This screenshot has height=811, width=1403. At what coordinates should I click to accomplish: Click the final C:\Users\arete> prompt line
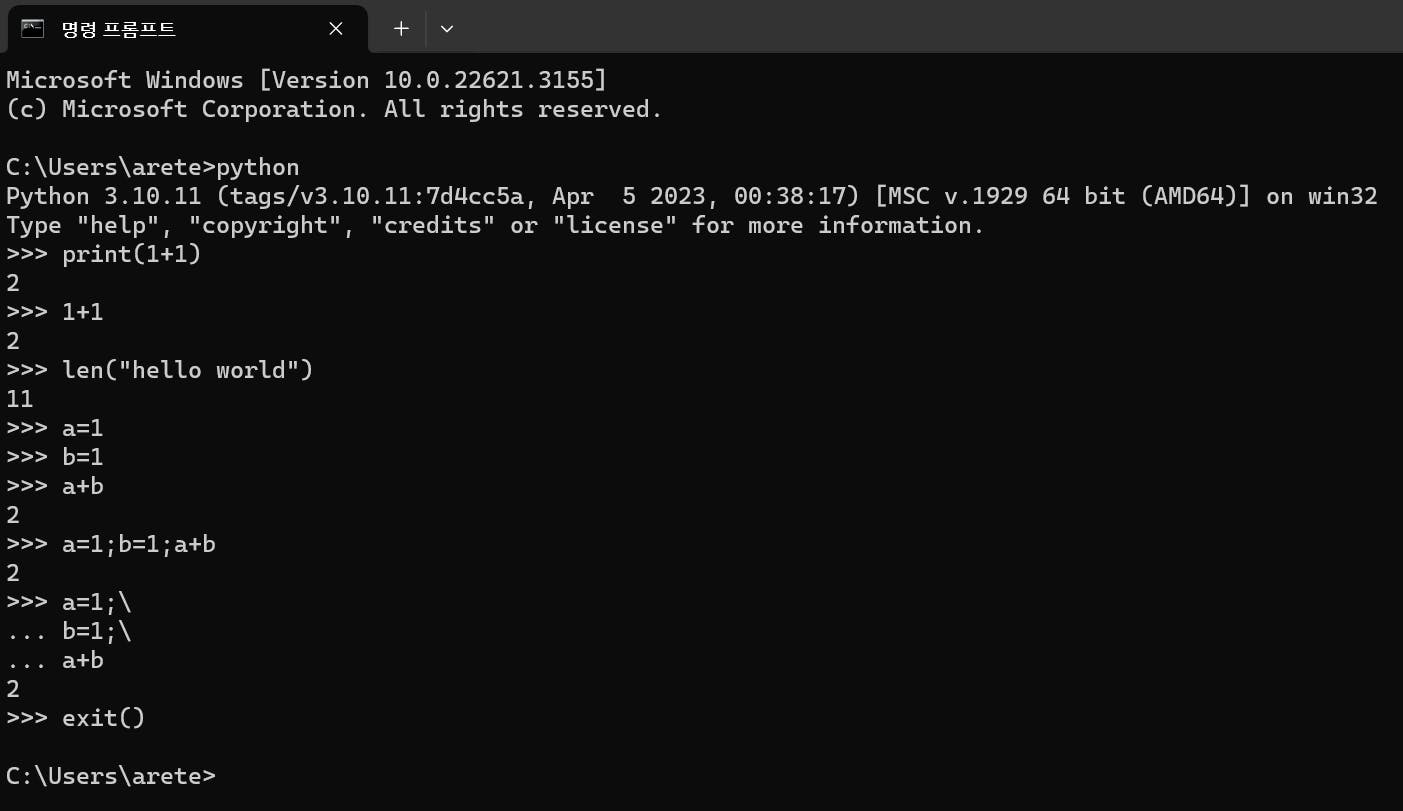click(x=111, y=775)
